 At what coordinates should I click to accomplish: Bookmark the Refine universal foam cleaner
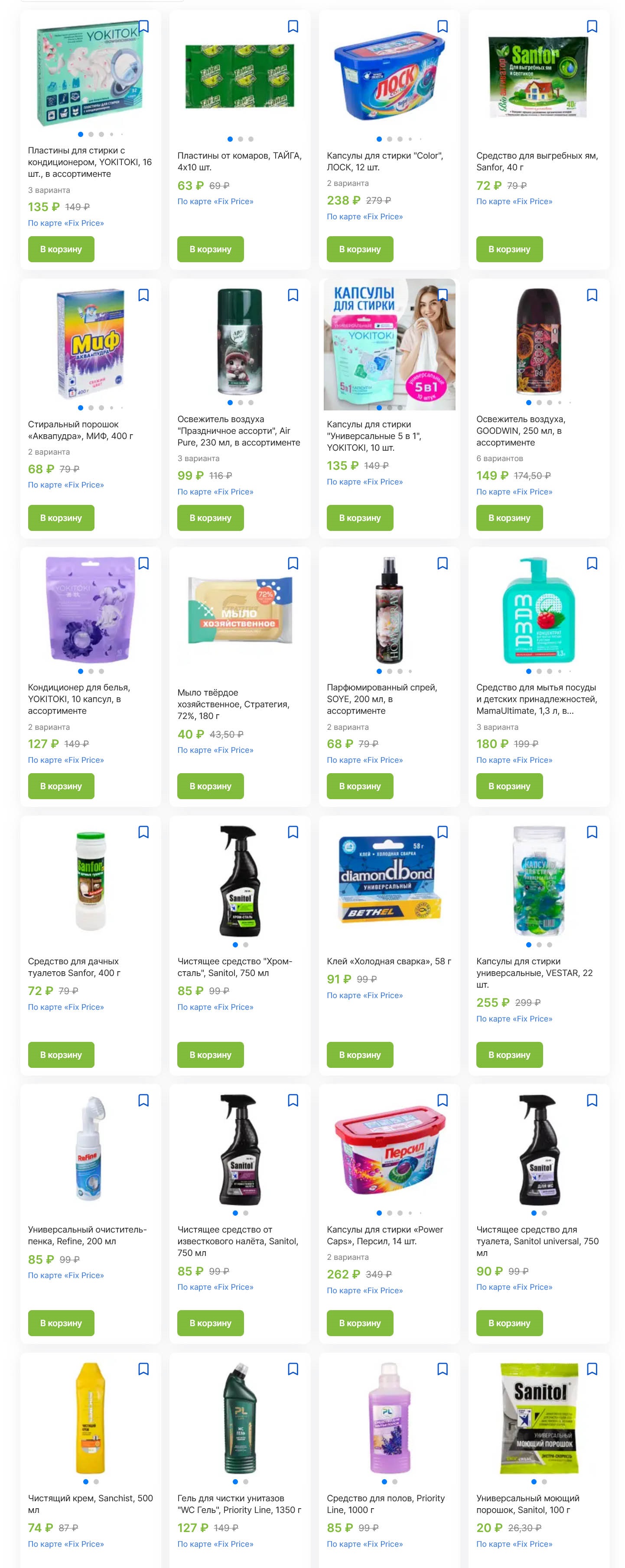coord(143,1100)
